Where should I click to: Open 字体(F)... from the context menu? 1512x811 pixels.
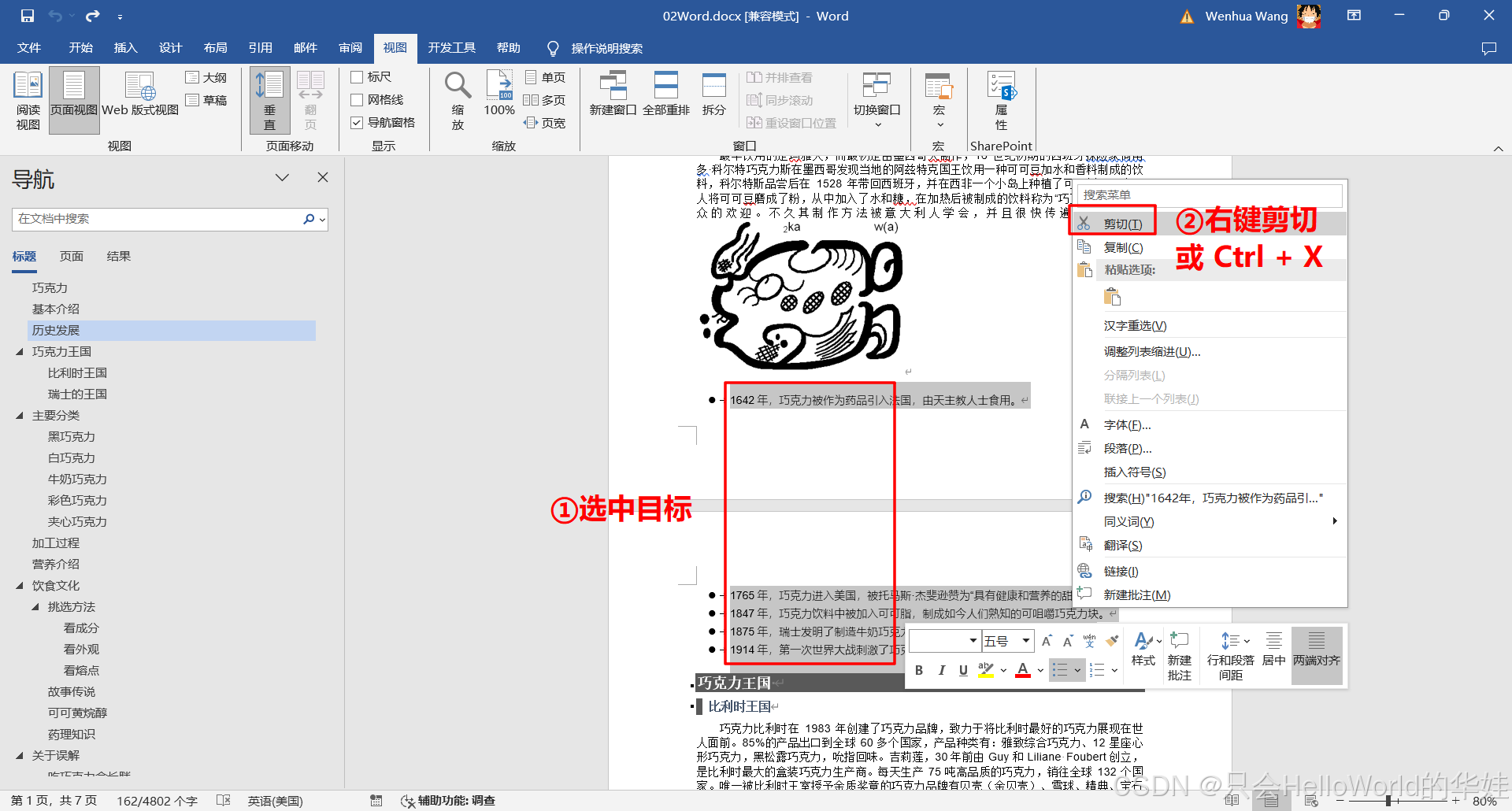tap(1127, 425)
